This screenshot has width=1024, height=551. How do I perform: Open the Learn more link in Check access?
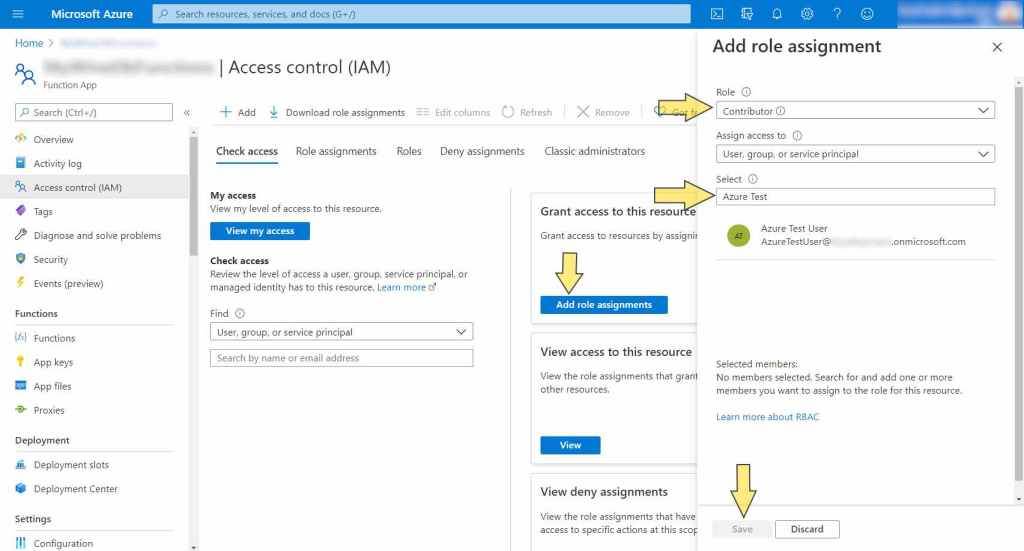click(x=406, y=287)
